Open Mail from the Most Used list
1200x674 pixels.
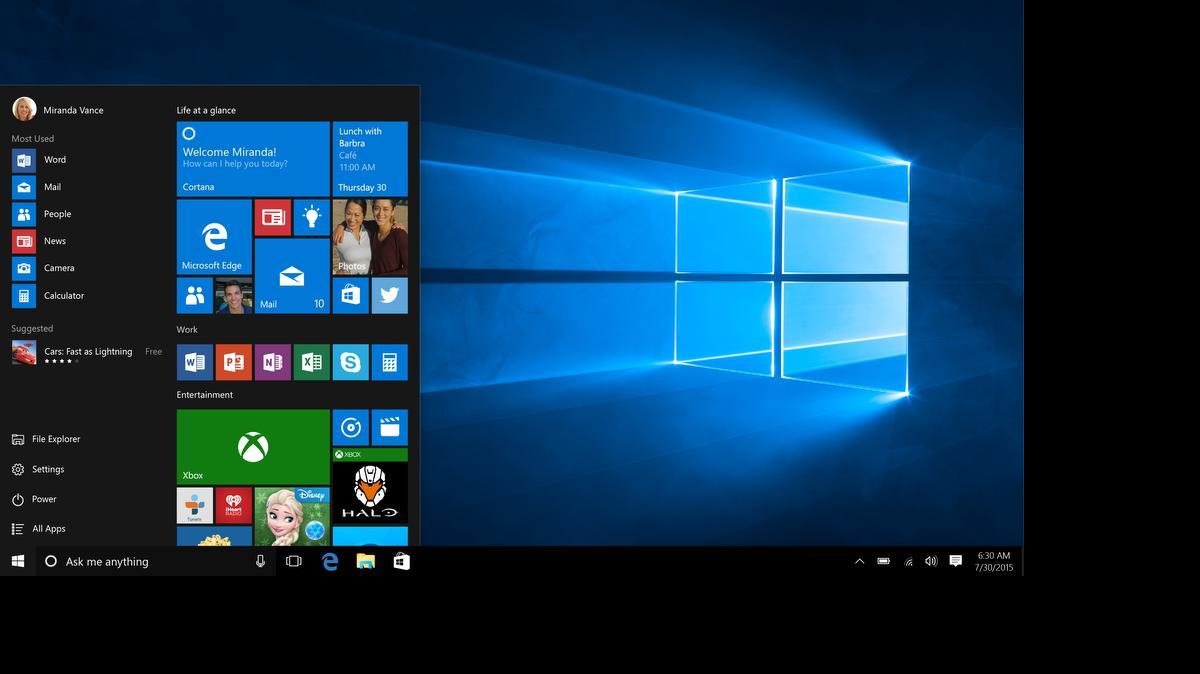pos(88,187)
